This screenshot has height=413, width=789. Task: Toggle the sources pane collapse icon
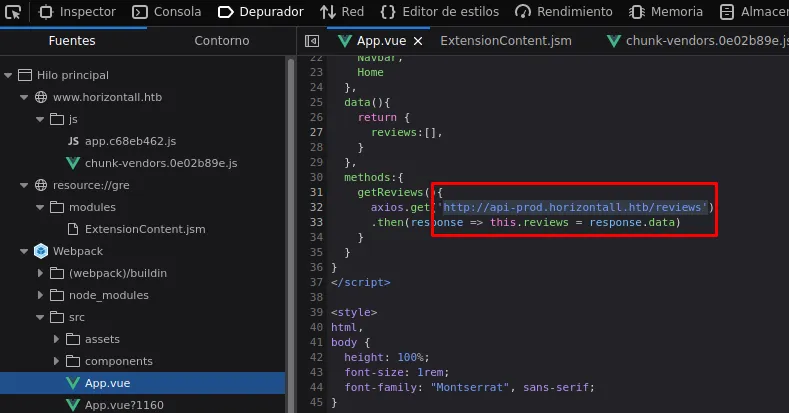coord(312,41)
